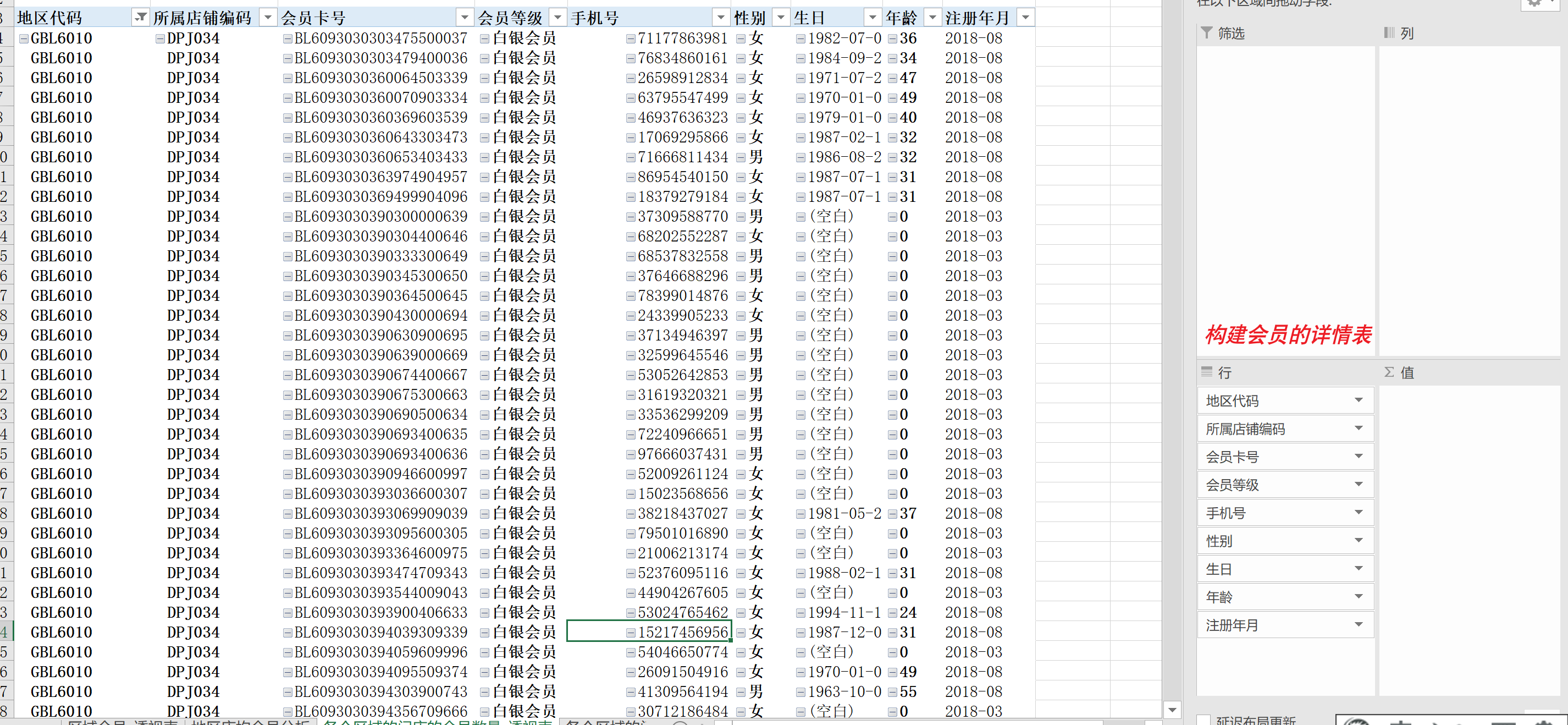This screenshot has height=725, width=1568.
Task: Click the rows icon beside 行
Action: 1206,372
